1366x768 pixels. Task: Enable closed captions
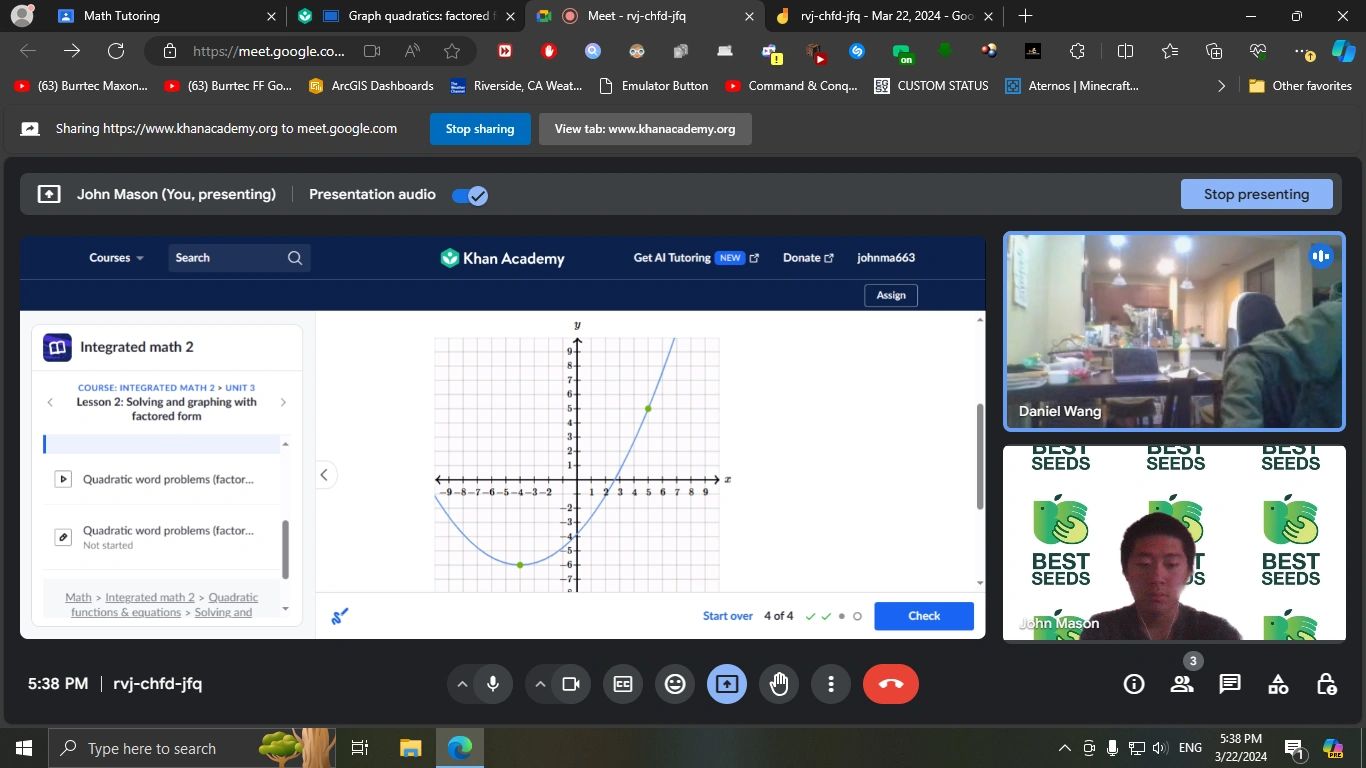pos(622,683)
